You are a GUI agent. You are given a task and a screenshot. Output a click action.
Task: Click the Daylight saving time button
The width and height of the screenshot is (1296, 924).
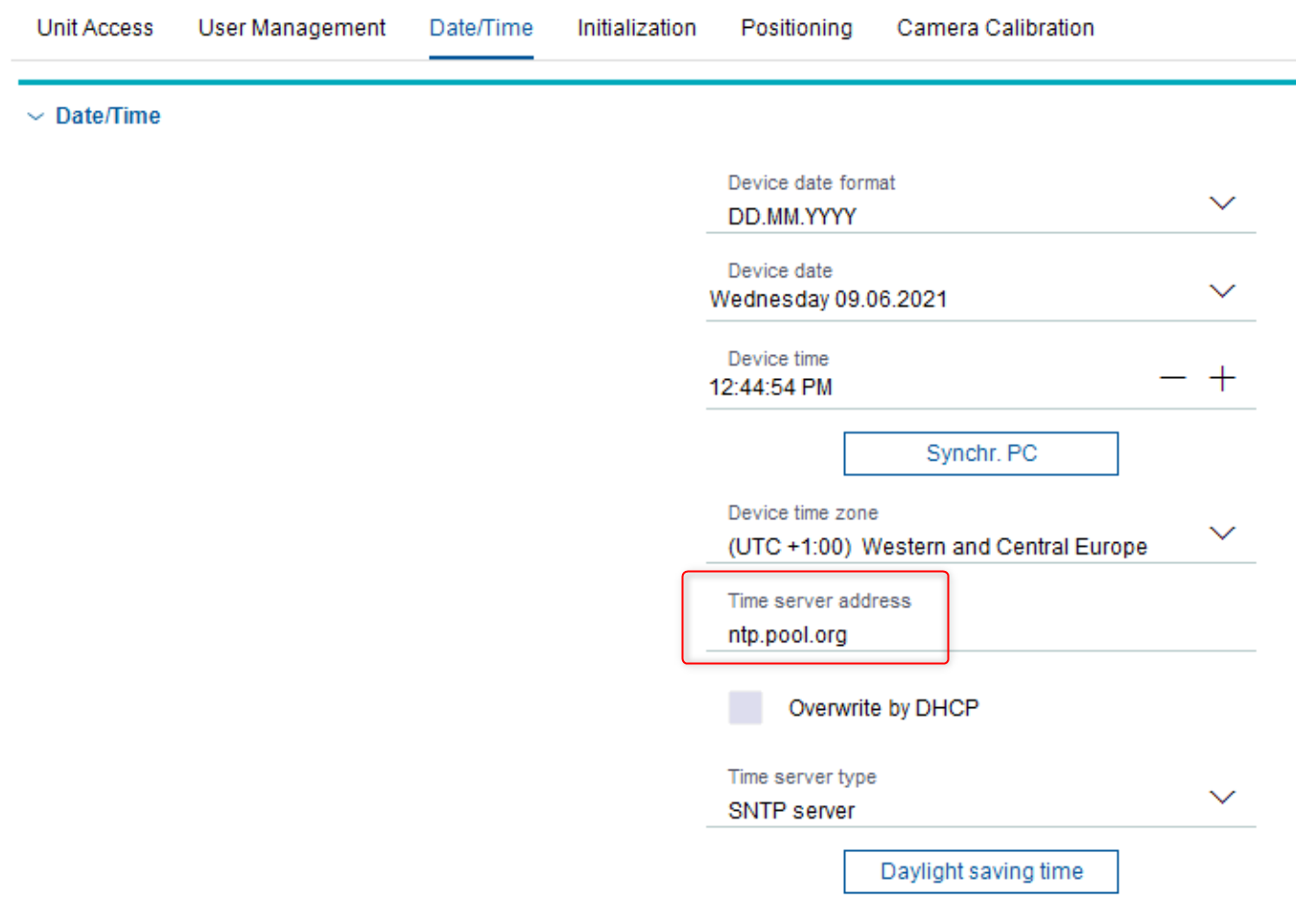[980, 871]
